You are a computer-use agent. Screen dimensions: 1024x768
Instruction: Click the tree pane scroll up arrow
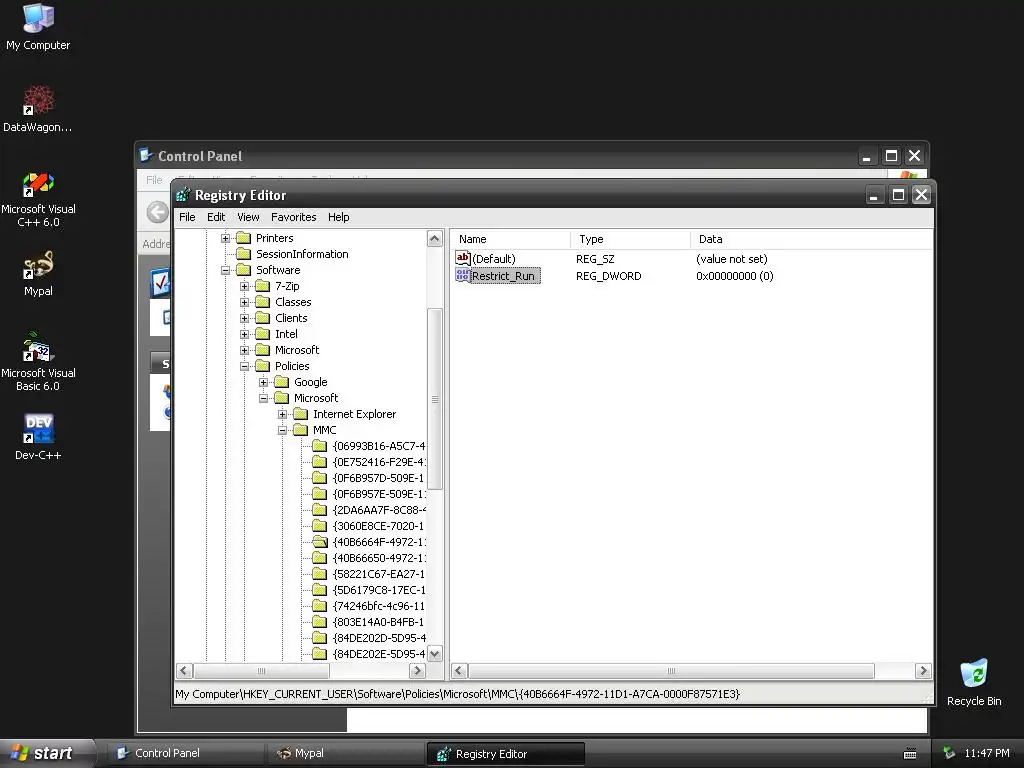(x=435, y=239)
